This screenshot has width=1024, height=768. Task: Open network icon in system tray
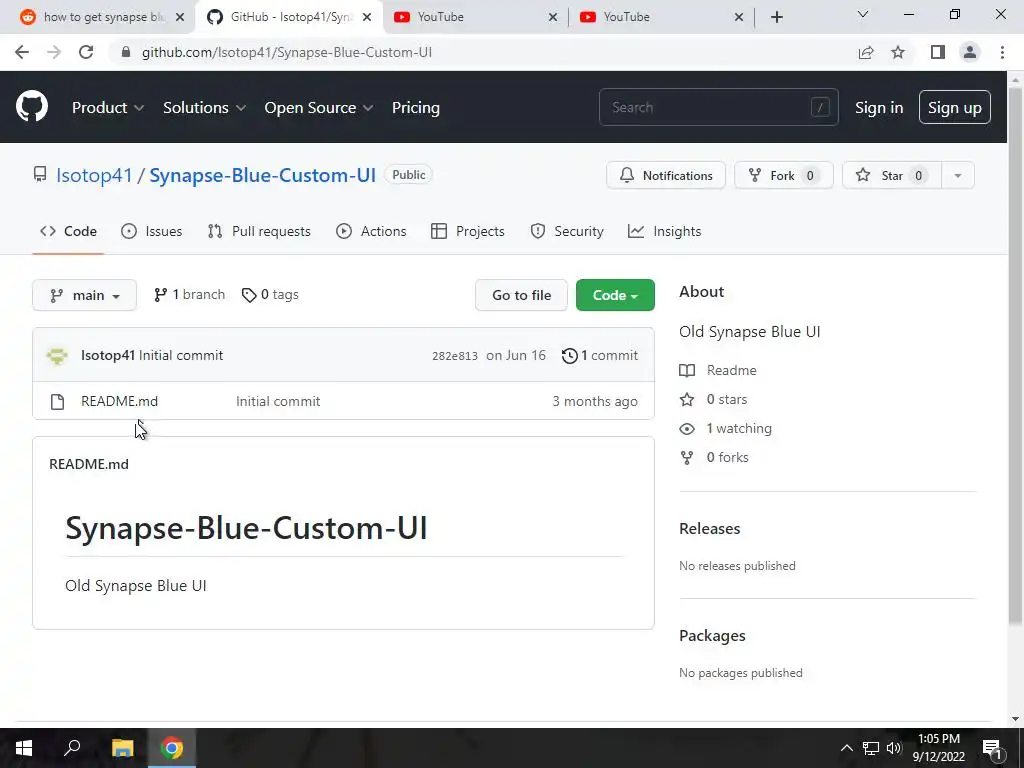point(871,748)
